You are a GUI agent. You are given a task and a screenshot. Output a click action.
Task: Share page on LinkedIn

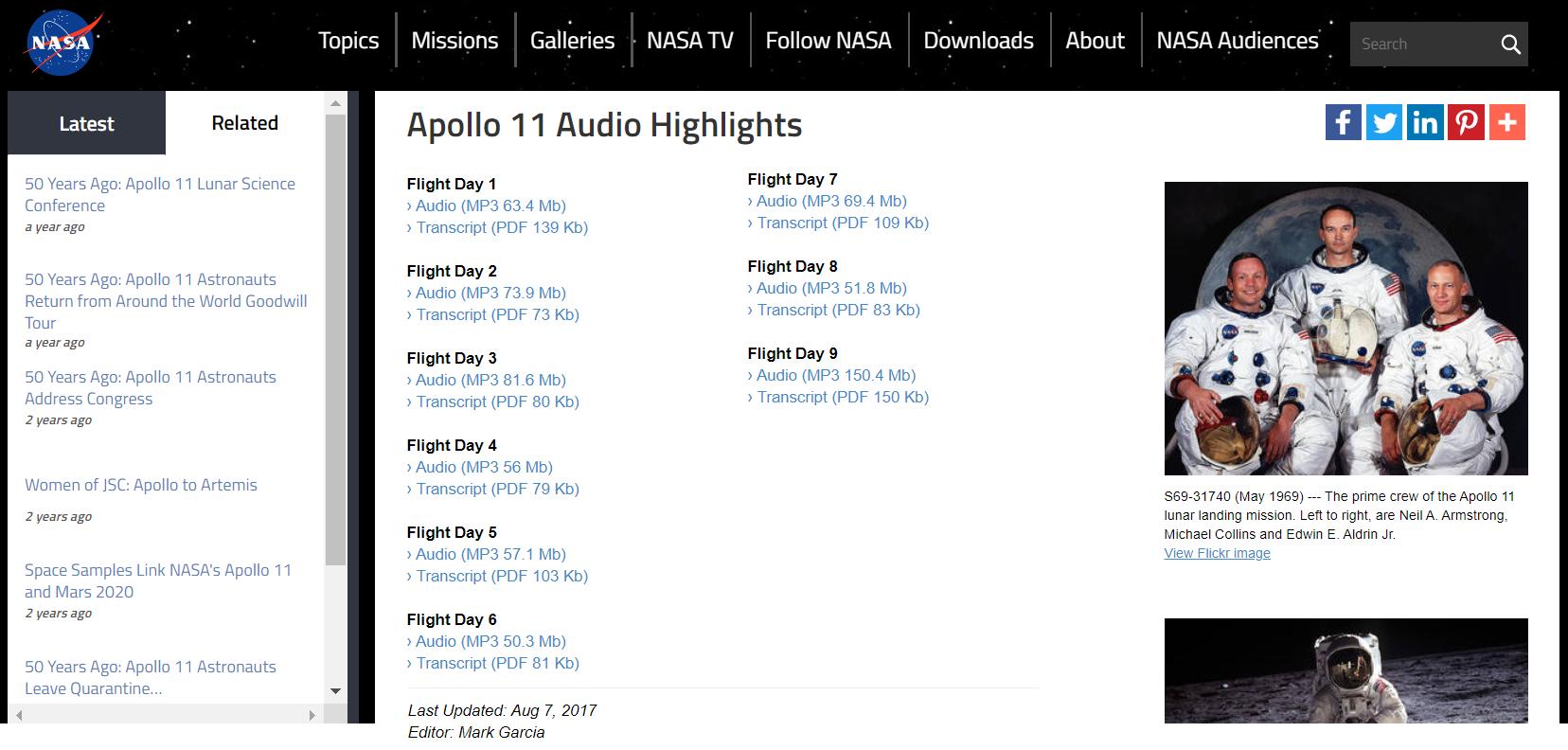[x=1425, y=122]
